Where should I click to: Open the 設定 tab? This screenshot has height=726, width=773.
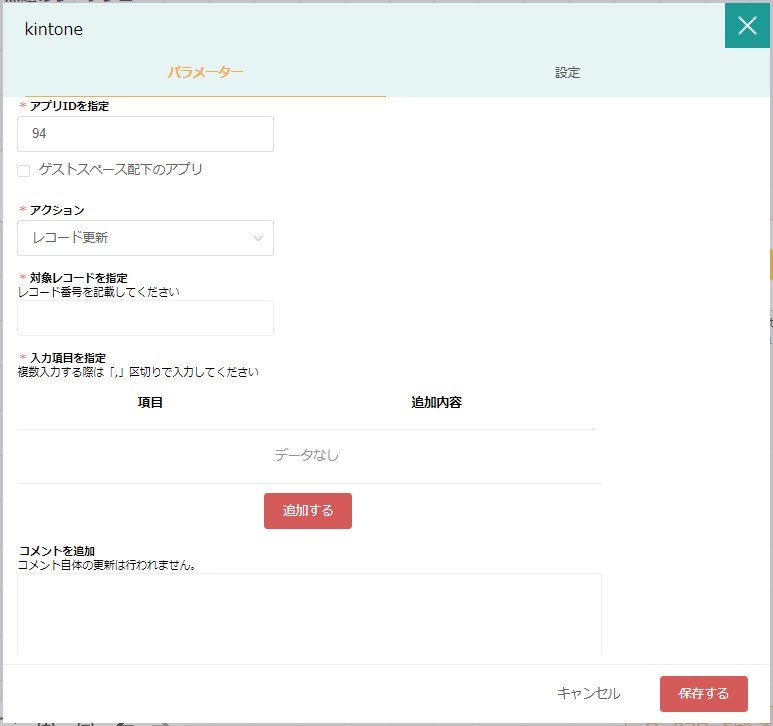(x=567, y=72)
